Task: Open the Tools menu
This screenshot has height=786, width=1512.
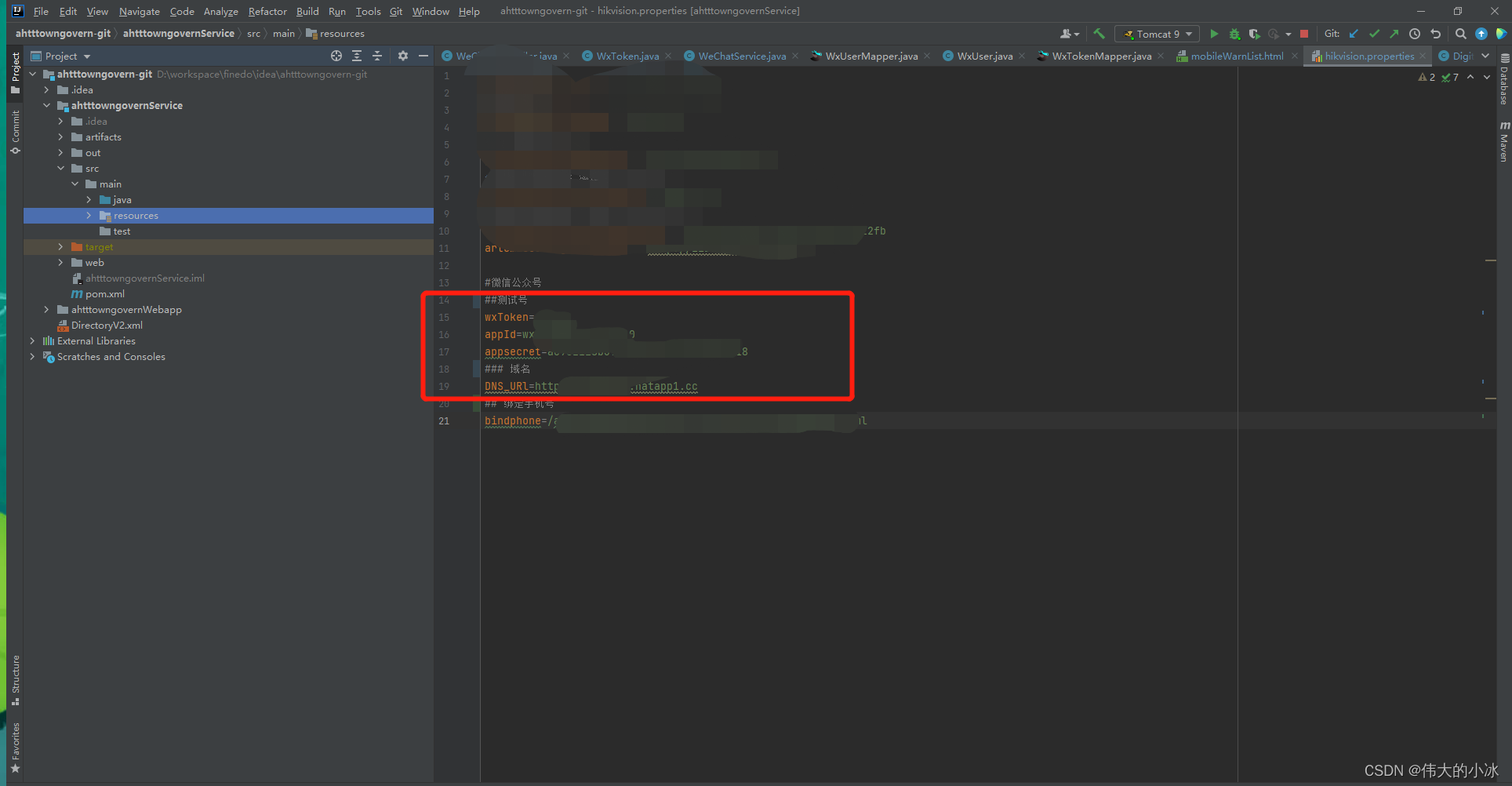Action: (x=368, y=11)
